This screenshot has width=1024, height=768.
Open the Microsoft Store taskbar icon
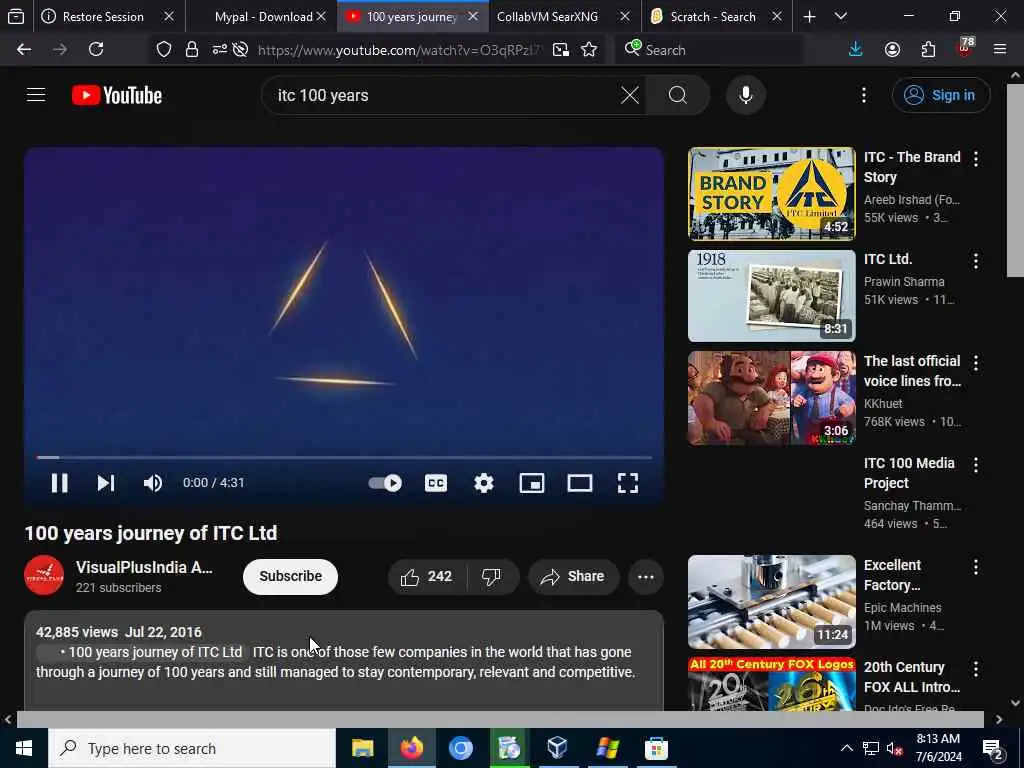coord(656,748)
